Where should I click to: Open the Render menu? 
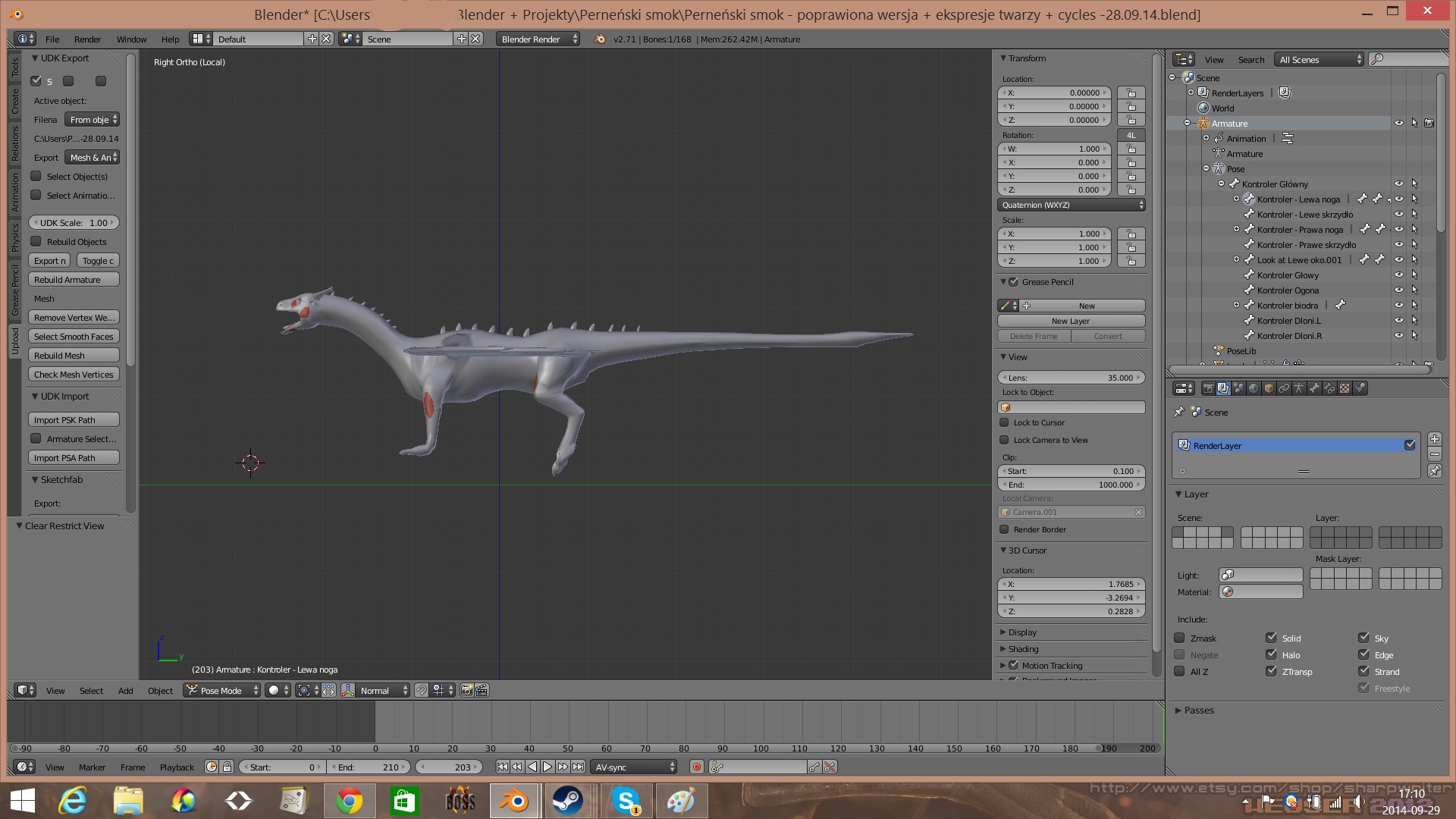click(87, 39)
